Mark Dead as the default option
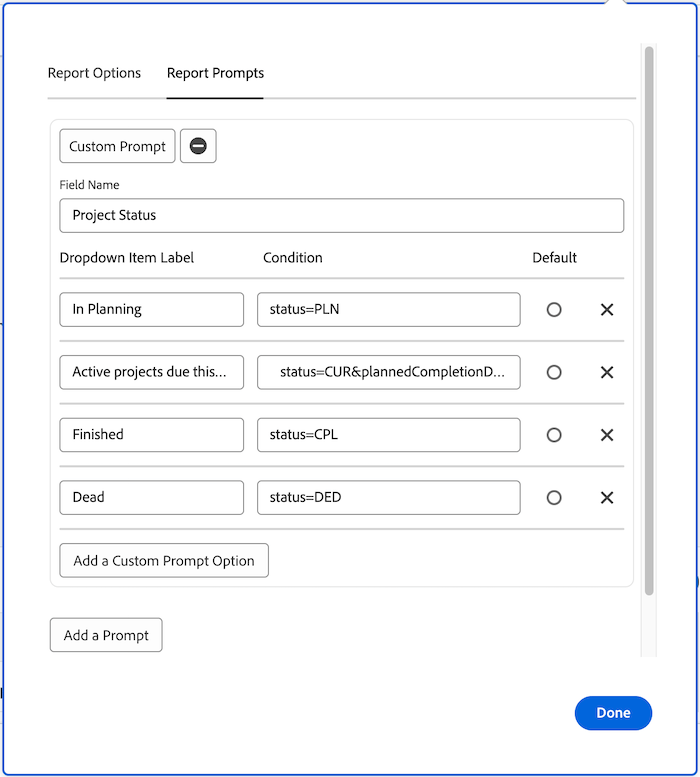Screen dimensions: 700x777 pyautogui.click(x=554, y=497)
